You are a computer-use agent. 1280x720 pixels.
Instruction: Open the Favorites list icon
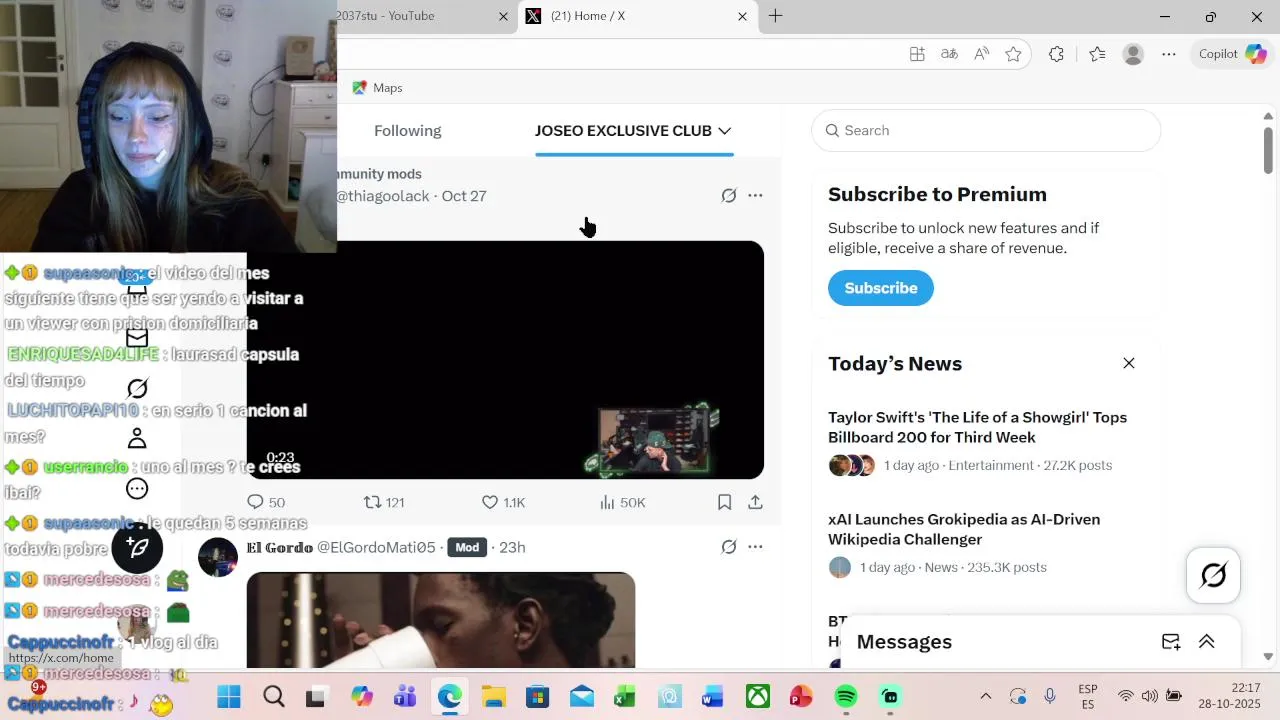1097,54
